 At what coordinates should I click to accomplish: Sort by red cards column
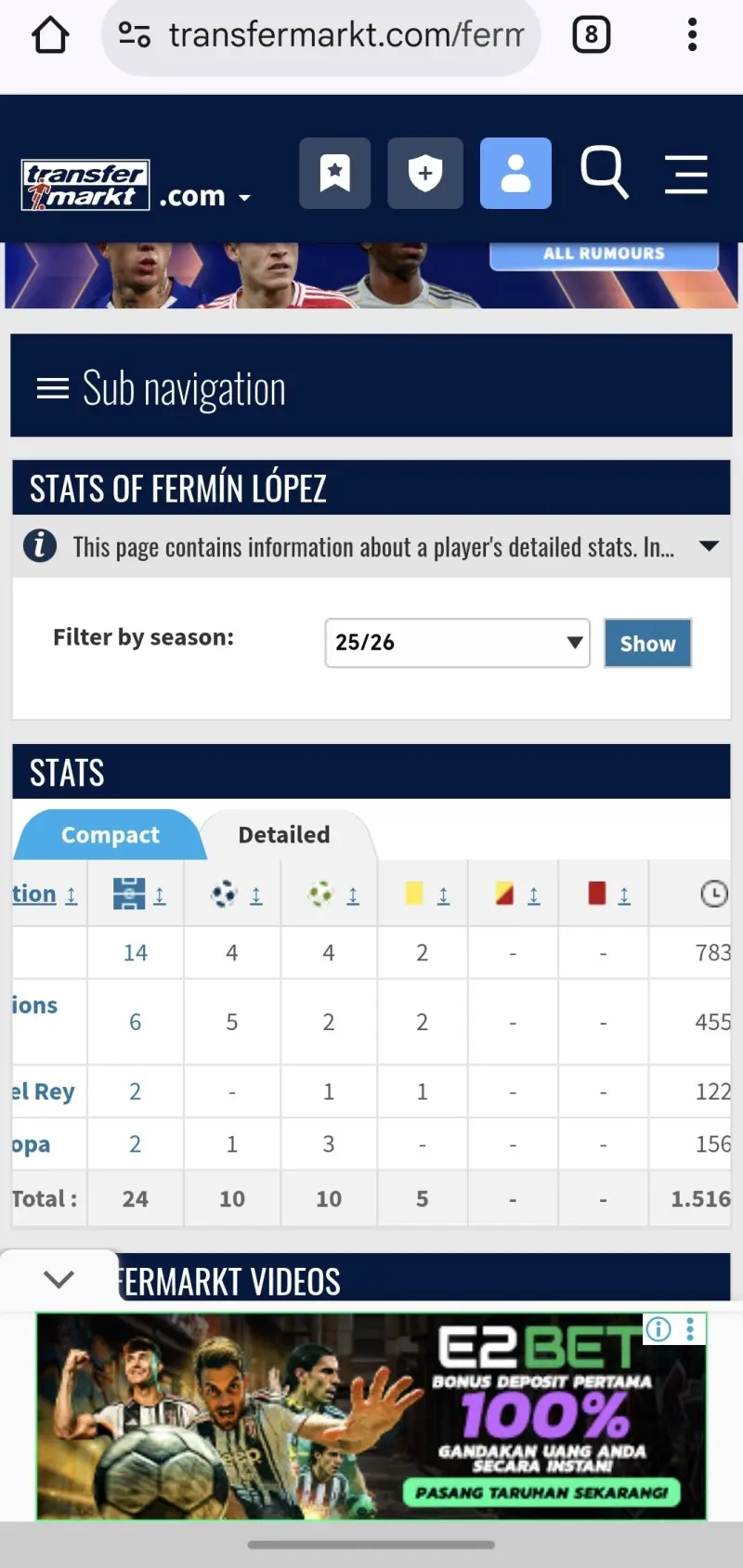pyautogui.click(x=605, y=895)
